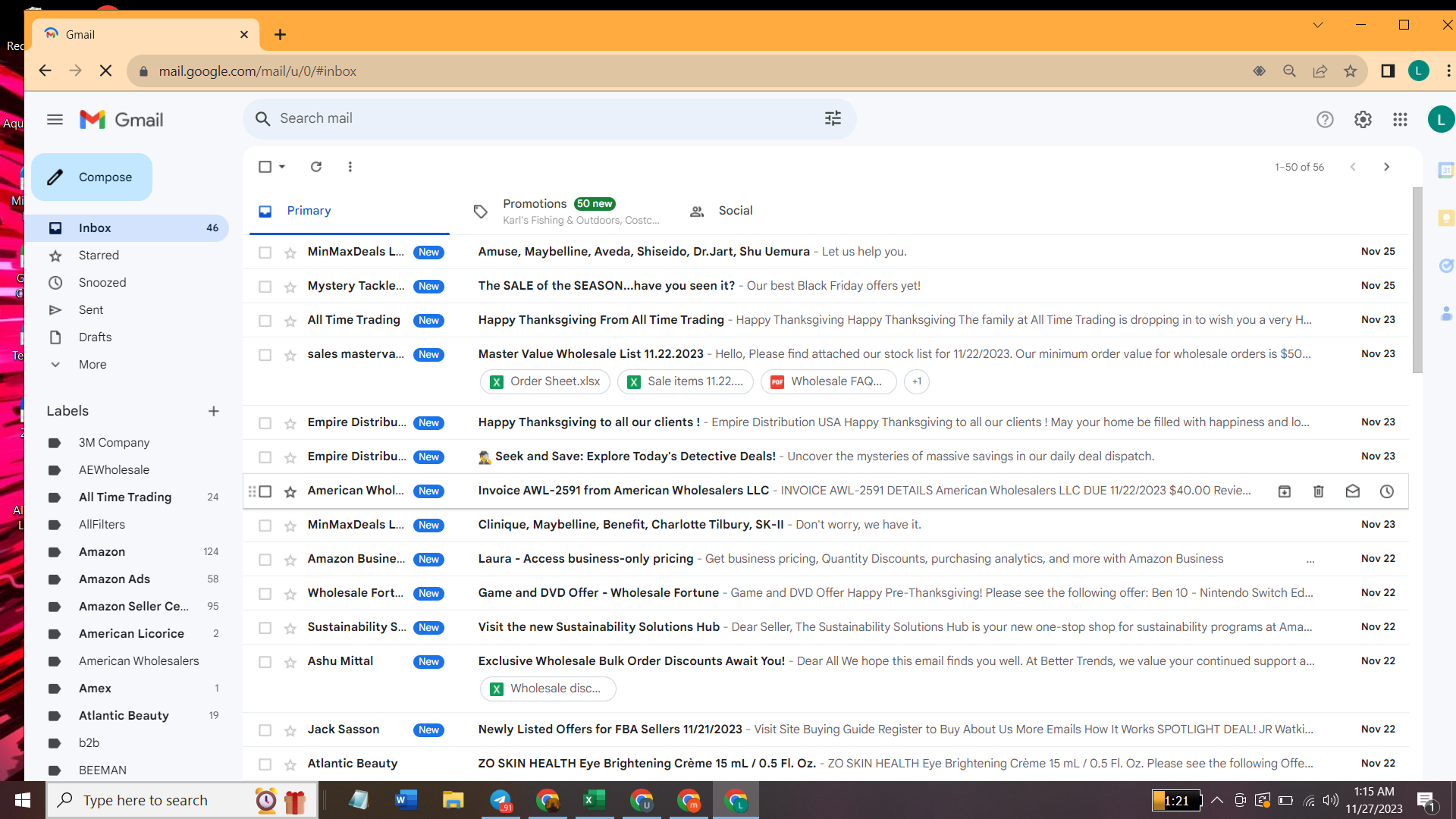Viewport: 1456px width, 819px height.
Task: Open Google Calendar side panel icon
Action: click(x=1446, y=171)
